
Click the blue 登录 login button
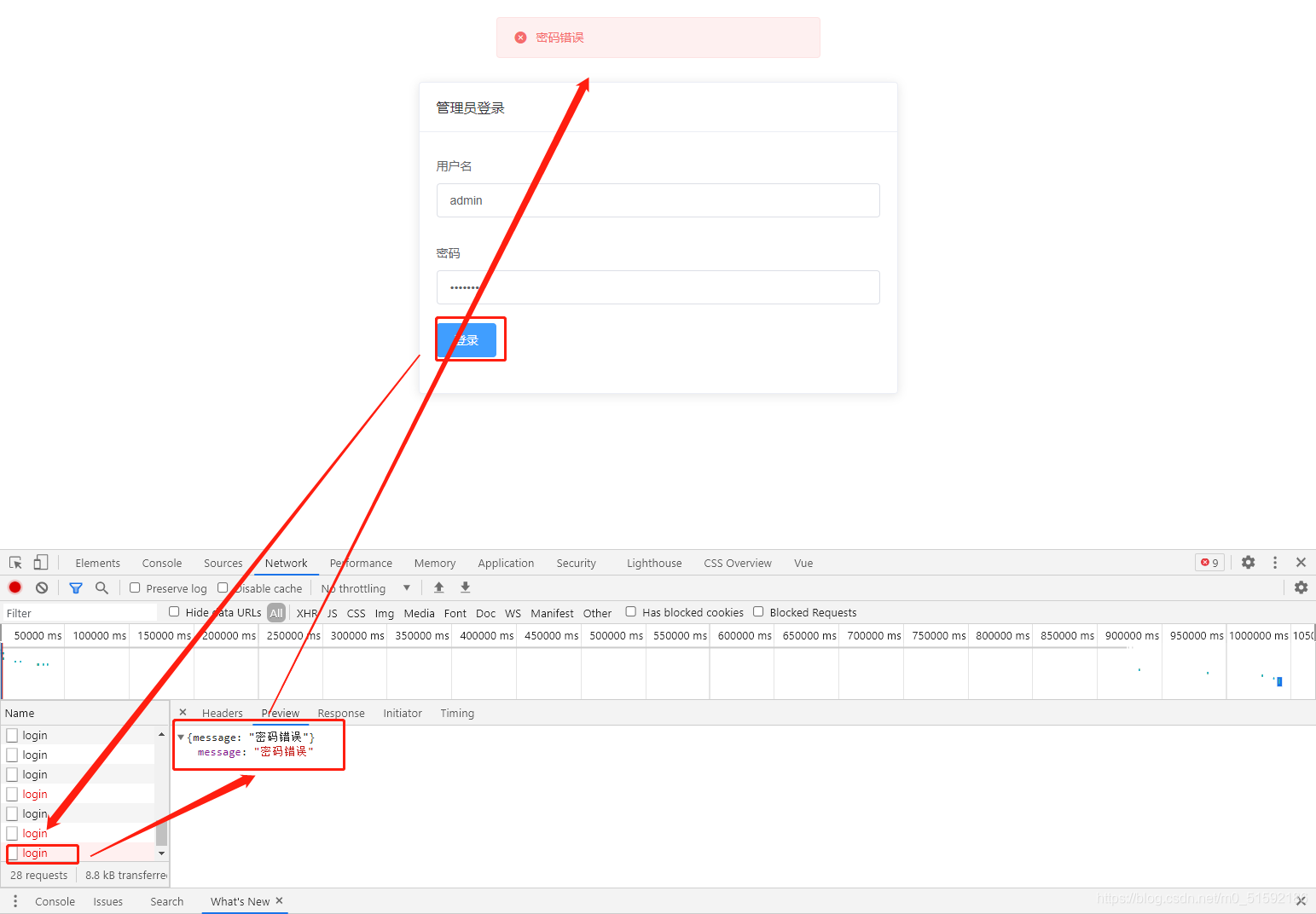[x=467, y=340]
